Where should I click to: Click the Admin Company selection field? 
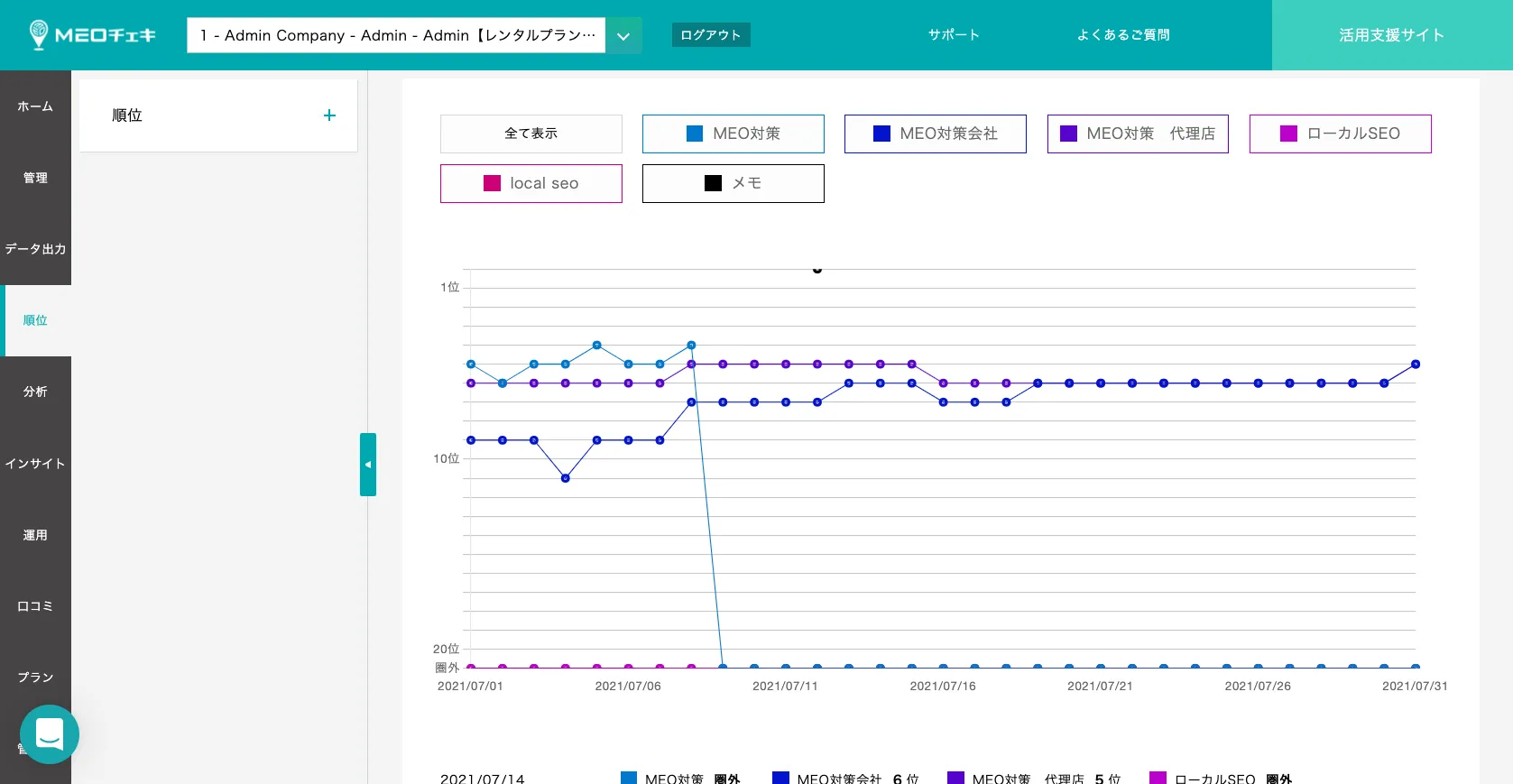397,36
